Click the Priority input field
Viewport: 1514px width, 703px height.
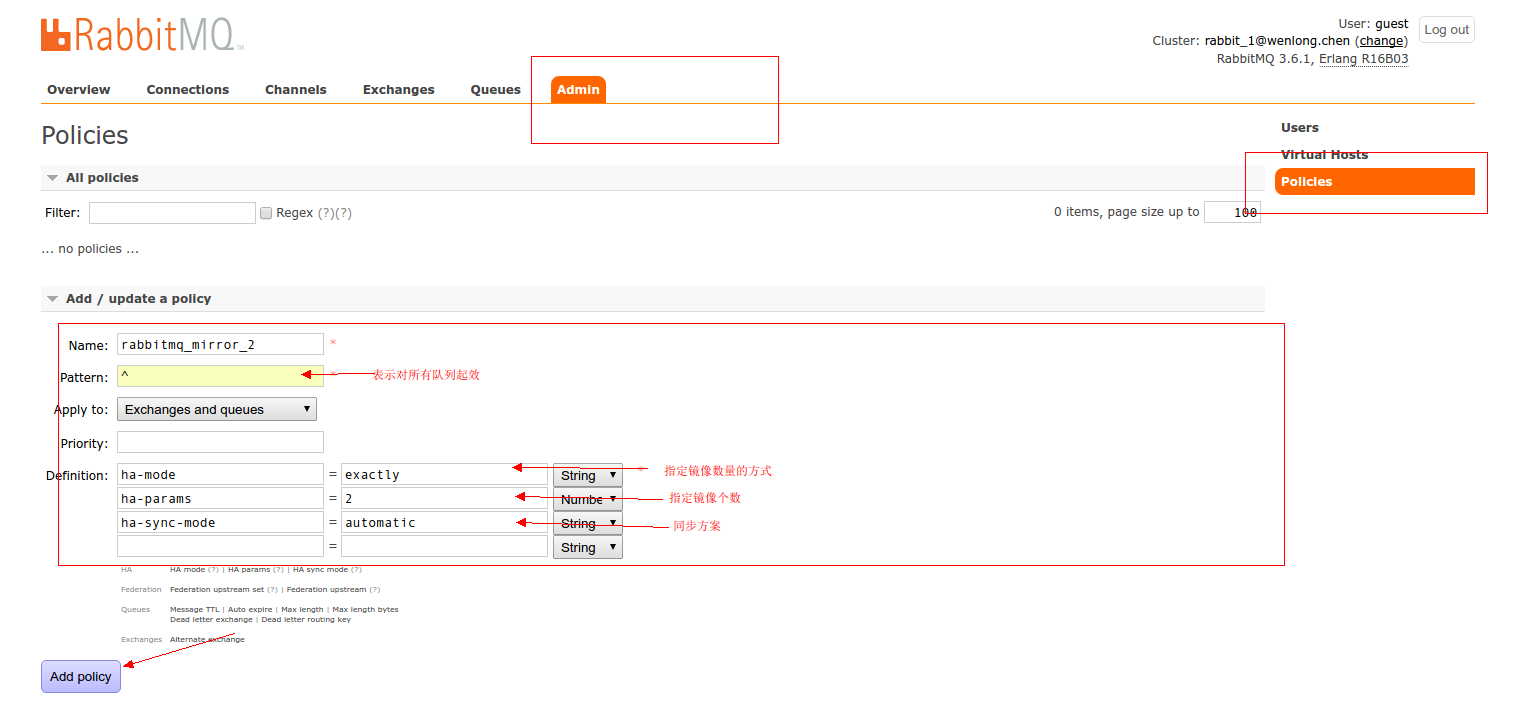click(220, 442)
